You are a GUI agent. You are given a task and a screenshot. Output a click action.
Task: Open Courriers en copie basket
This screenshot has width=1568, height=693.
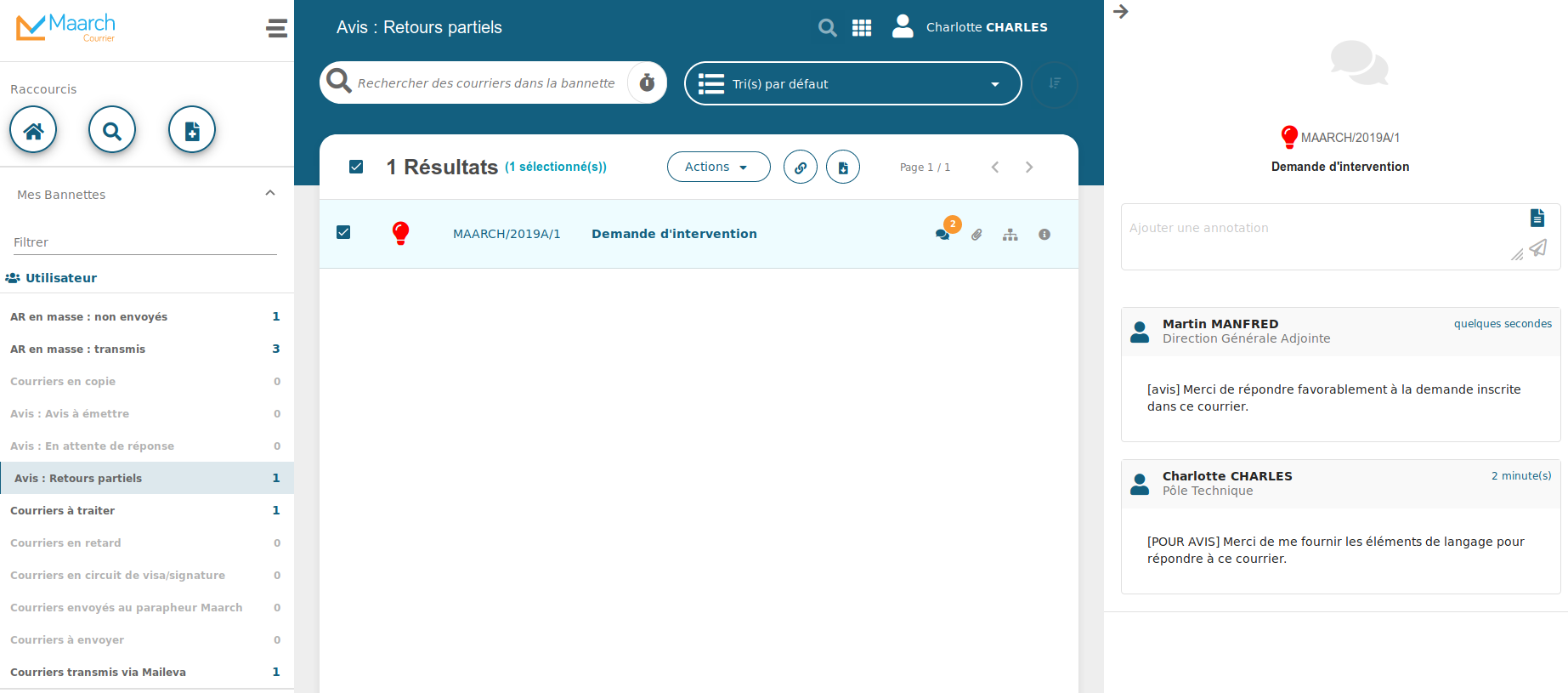pyautogui.click(x=147, y=381)
